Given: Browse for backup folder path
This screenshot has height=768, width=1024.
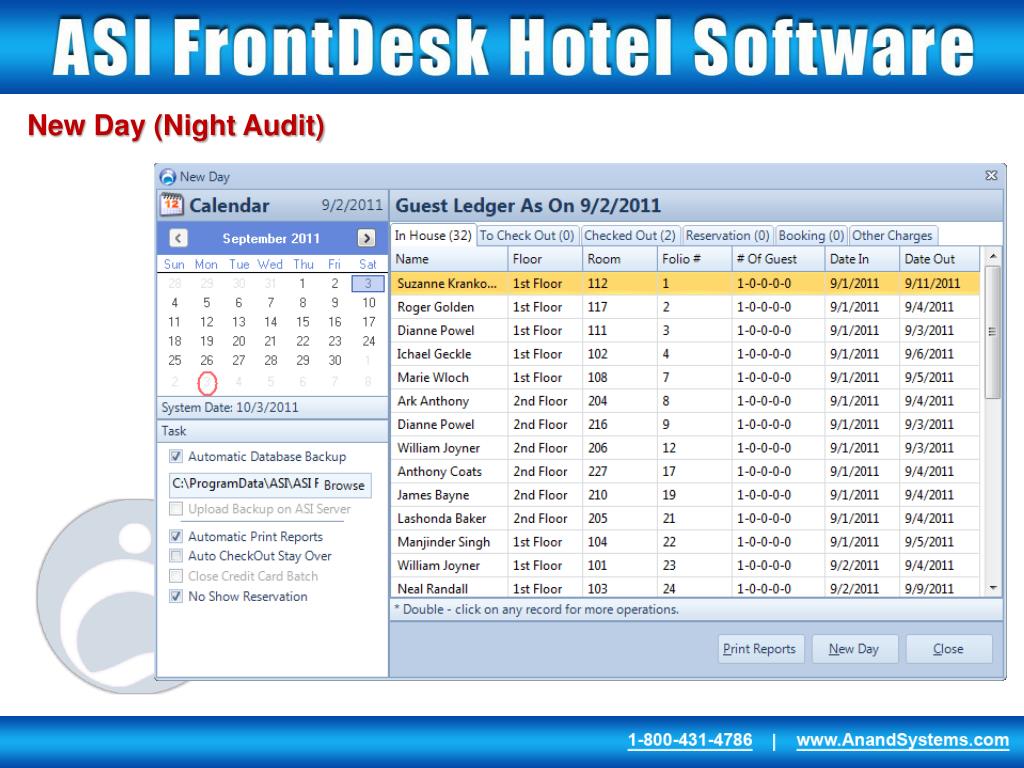Looking at the screenshot, I should 344,485.
